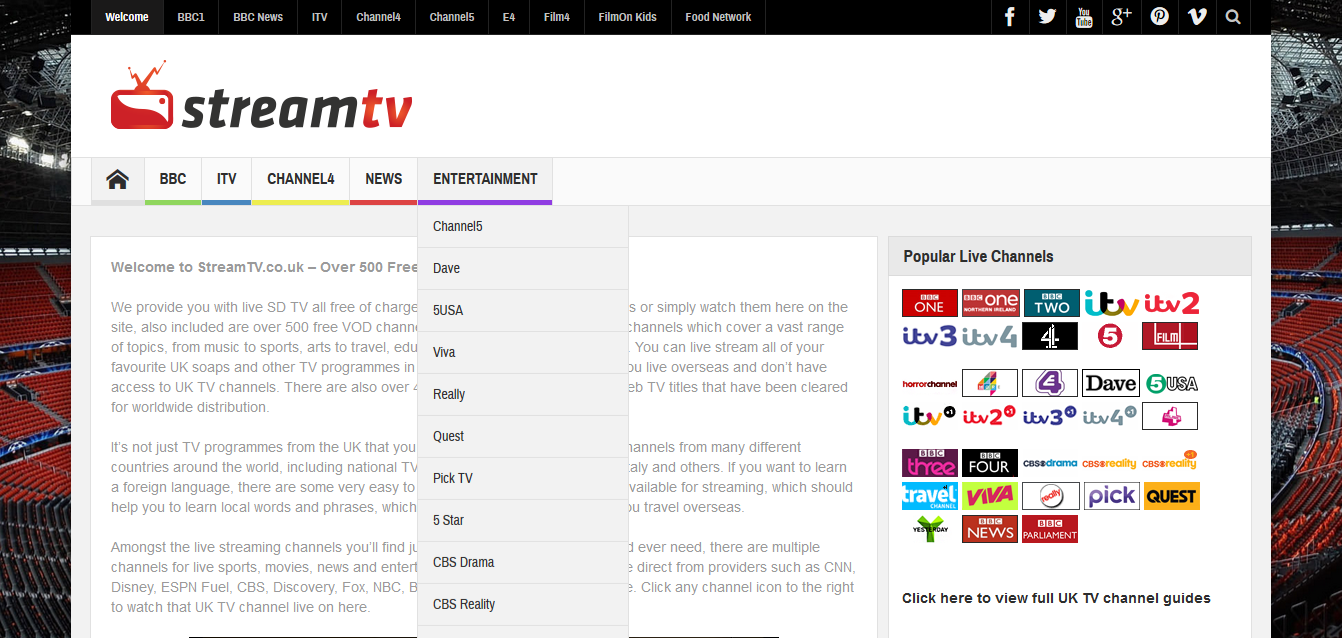Watch the BBC Parliament logo
Image resolution: width=1342 pixels, height=638 pixels.
[1050, 529]
